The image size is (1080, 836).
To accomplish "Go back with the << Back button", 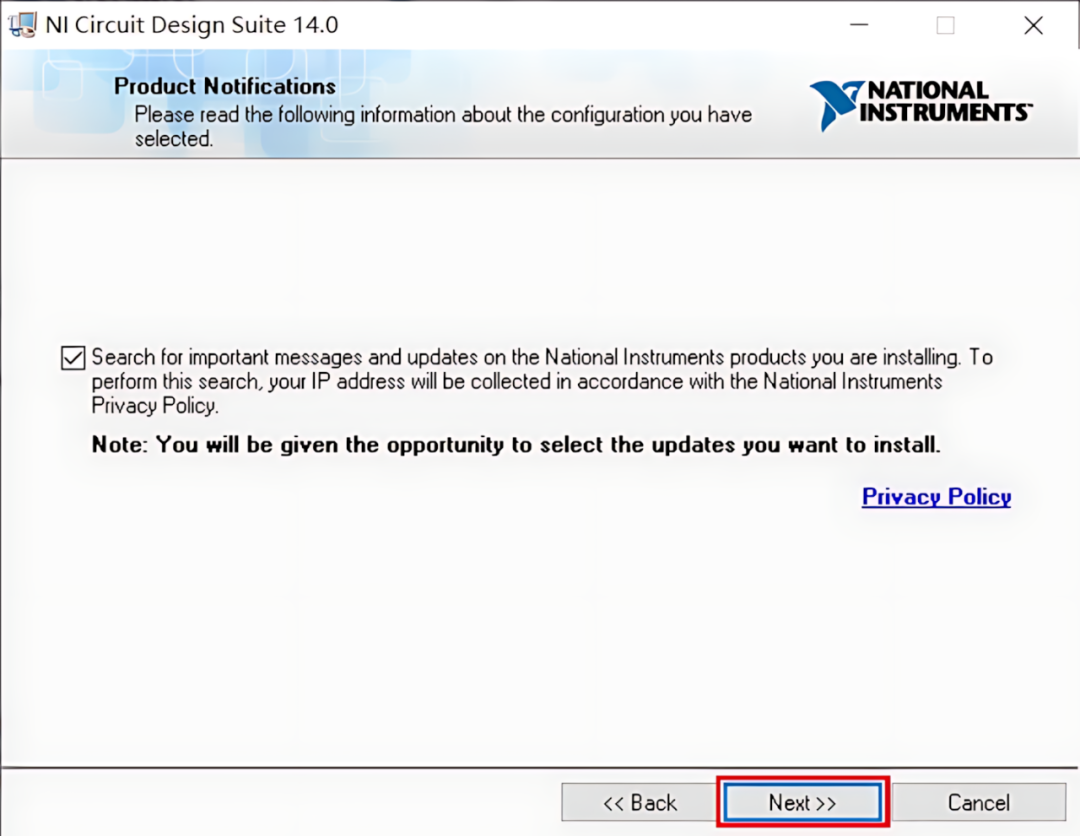I will pos(639,802).
